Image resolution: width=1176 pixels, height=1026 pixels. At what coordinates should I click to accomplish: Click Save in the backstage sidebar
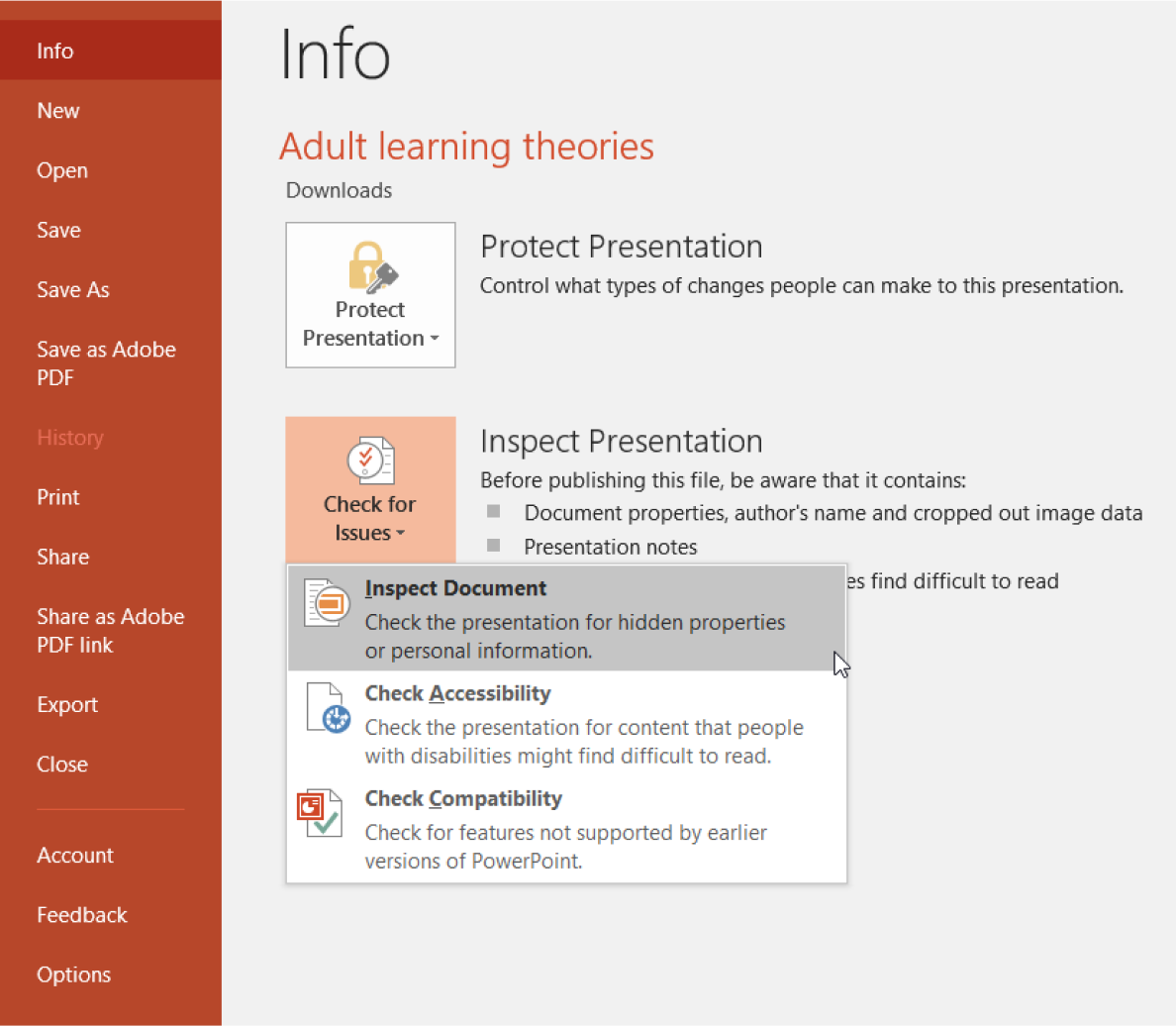coord(110,230)
